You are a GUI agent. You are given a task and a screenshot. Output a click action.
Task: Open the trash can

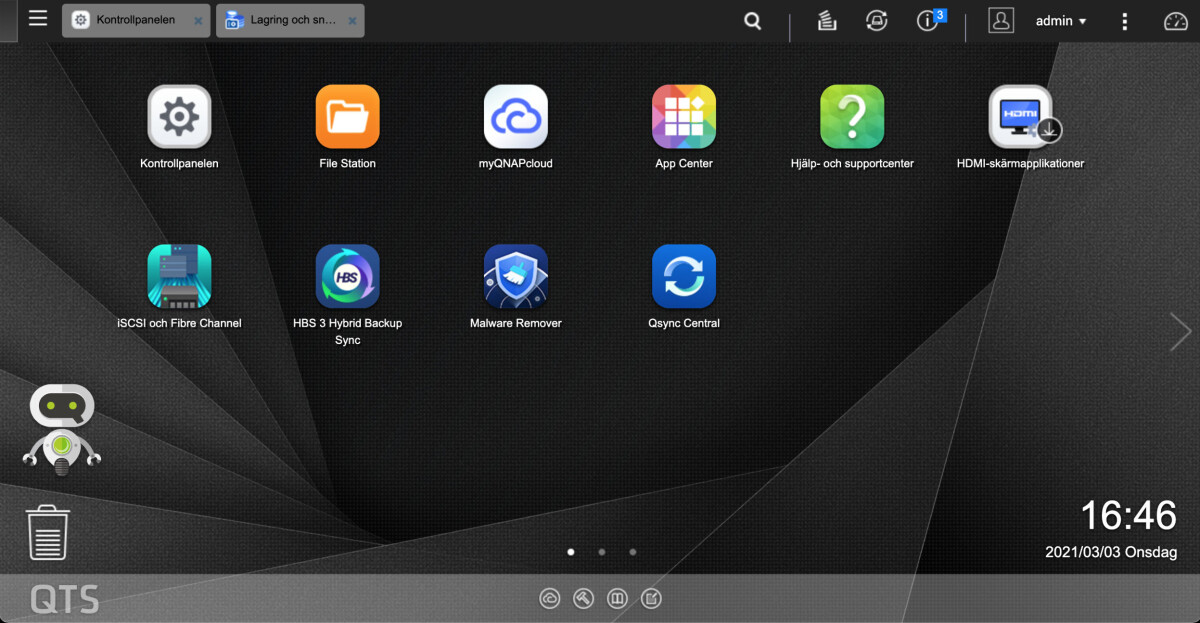pyautogui.click(x=47, y=532)
